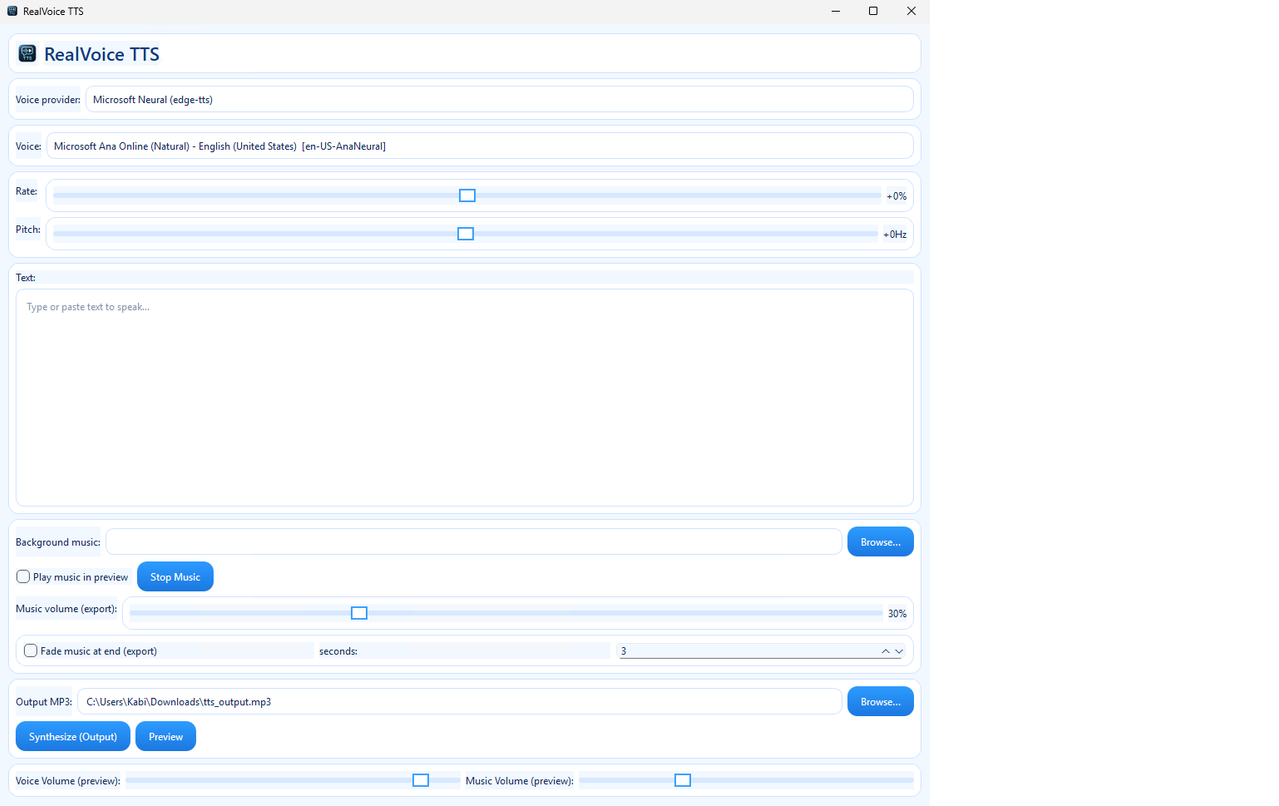Click the Synthesize (Output) button
The width and height of the screenshot is (1279, 806).
pos(73,736)
